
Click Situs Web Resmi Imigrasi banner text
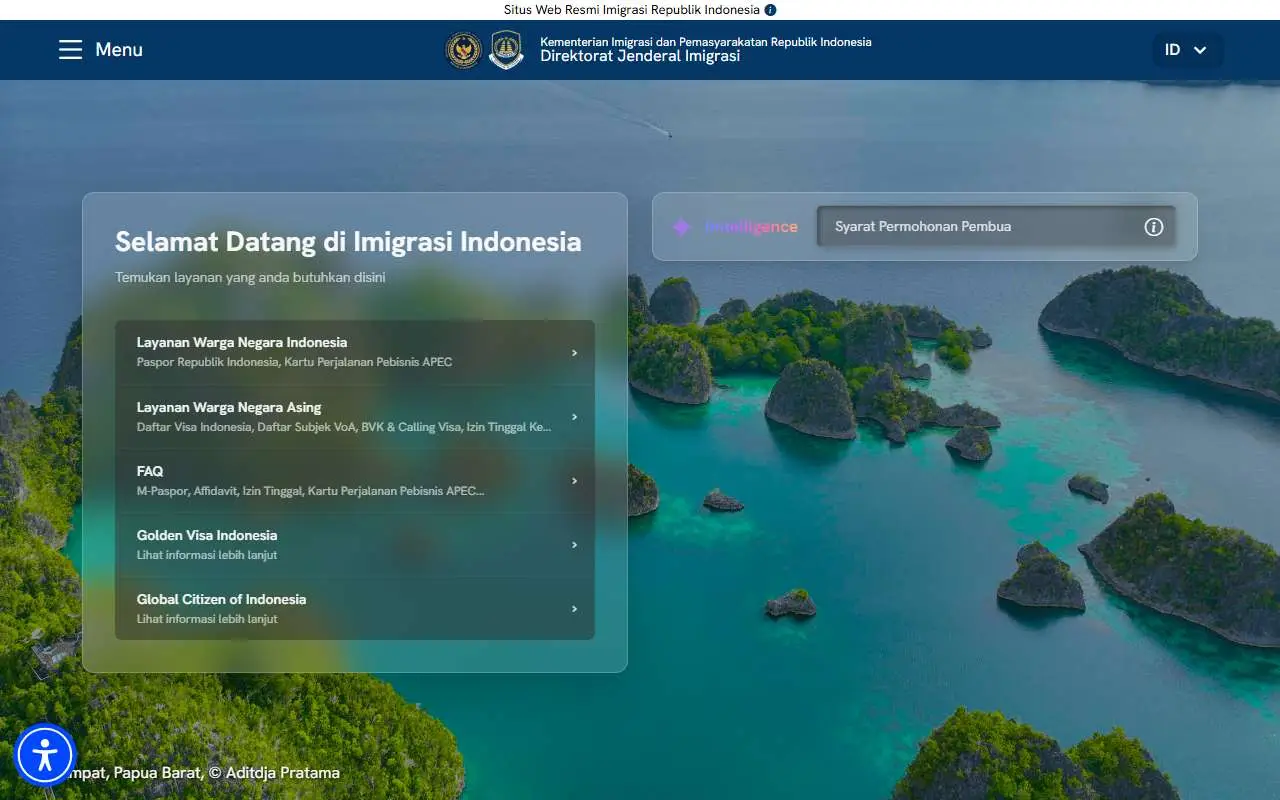632,10
